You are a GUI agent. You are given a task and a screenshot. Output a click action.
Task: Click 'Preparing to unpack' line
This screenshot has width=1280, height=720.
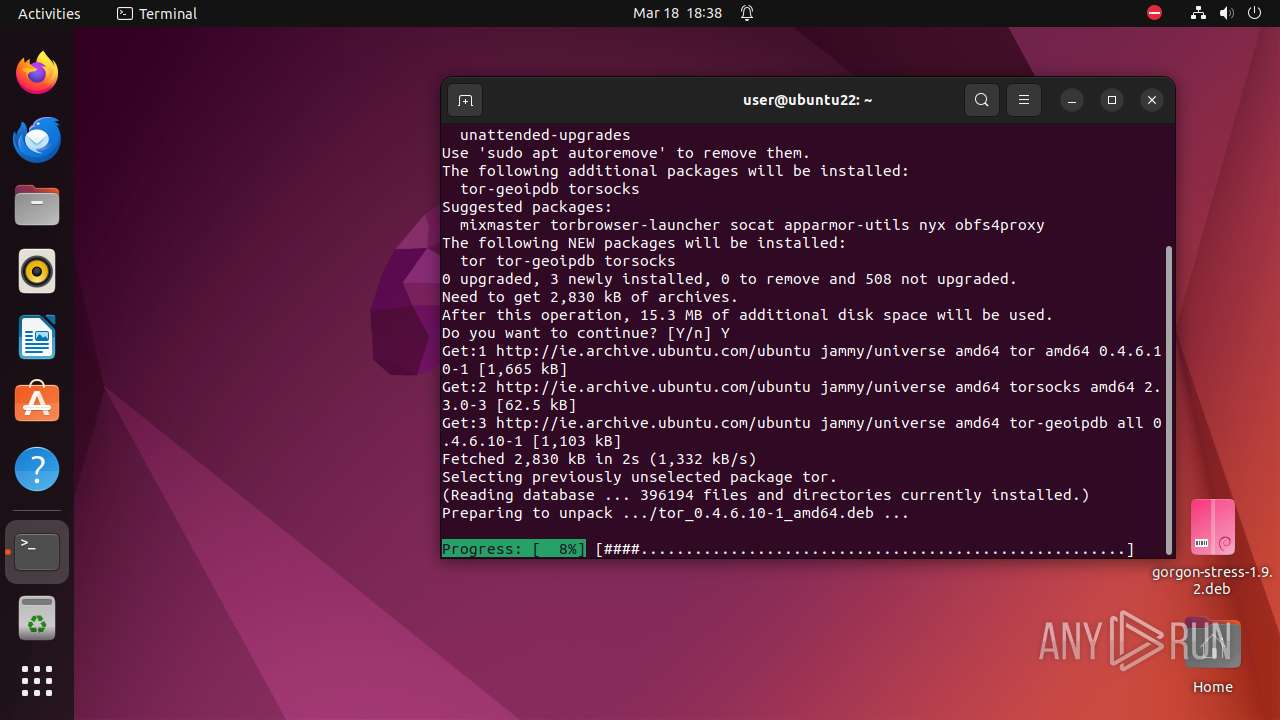[x=675, y=513]
